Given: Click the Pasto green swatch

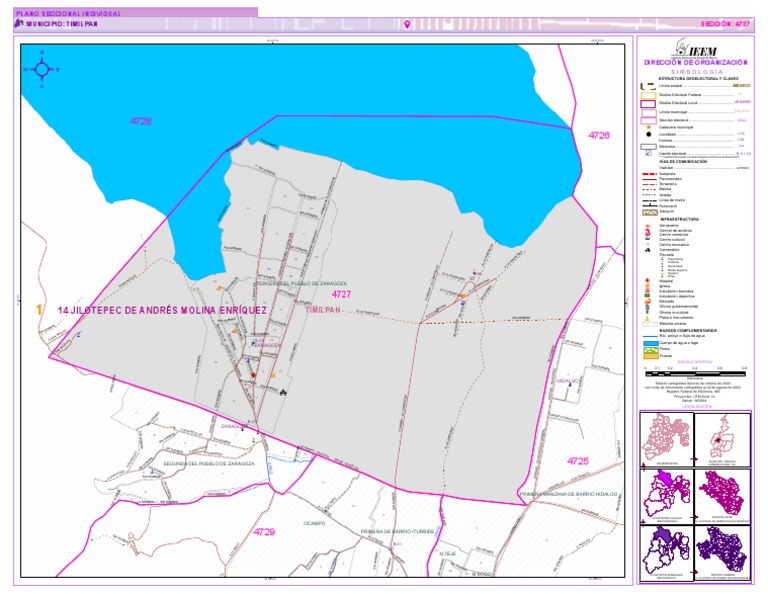Looking at the screenshot, I should tap(650, 349).
